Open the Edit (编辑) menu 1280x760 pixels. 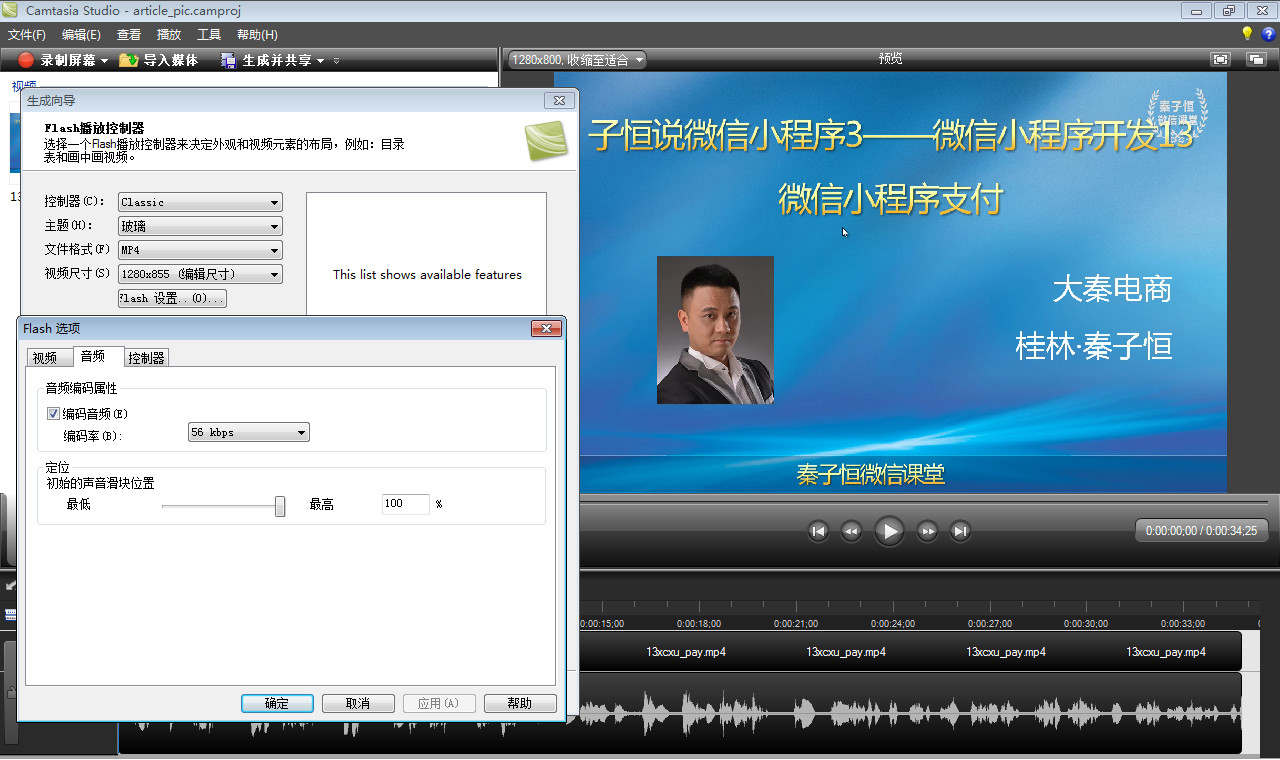click(81, 35)
